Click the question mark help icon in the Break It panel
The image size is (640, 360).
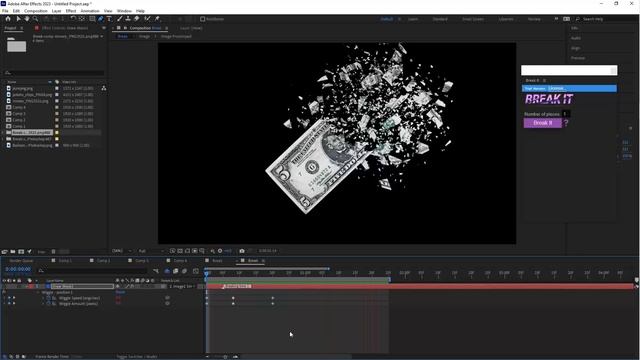point(566,122)
